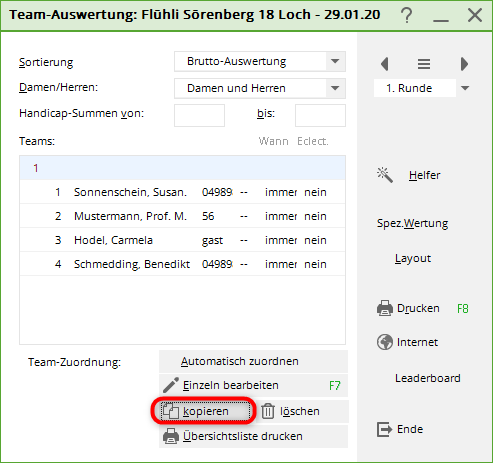Expand the Damen und Herren dropdown
The height and width of the screenshot is (463, 493).
(335, 88)
